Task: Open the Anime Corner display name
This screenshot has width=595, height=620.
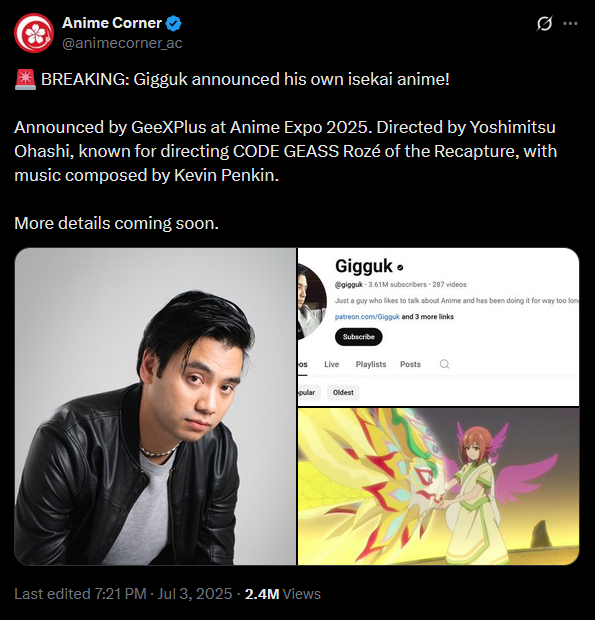Action: (x=112, y=23)
